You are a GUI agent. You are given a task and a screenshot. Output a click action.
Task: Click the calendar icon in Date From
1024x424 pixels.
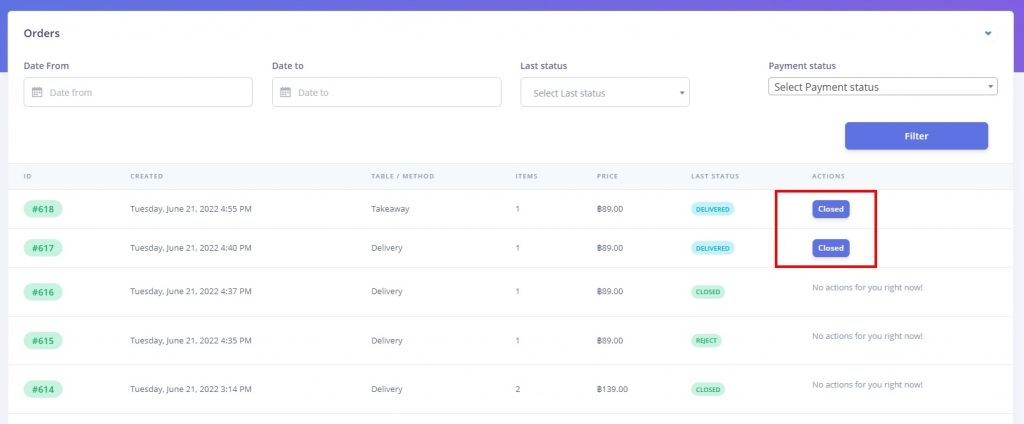pyautogui.click(x=37, y=92)
